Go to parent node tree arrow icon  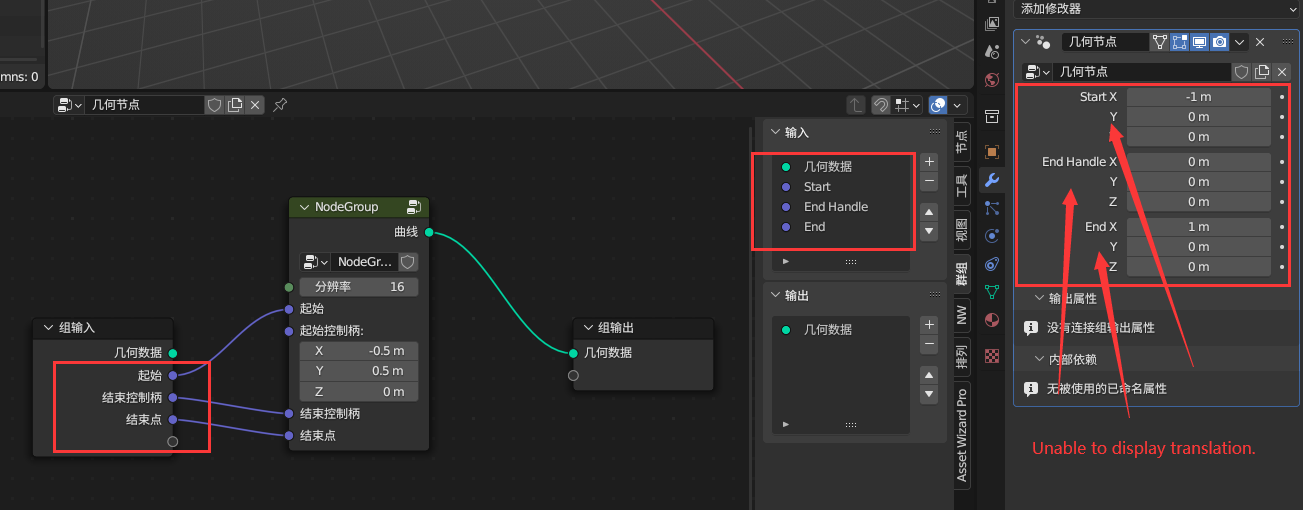[x=856, y=104]
